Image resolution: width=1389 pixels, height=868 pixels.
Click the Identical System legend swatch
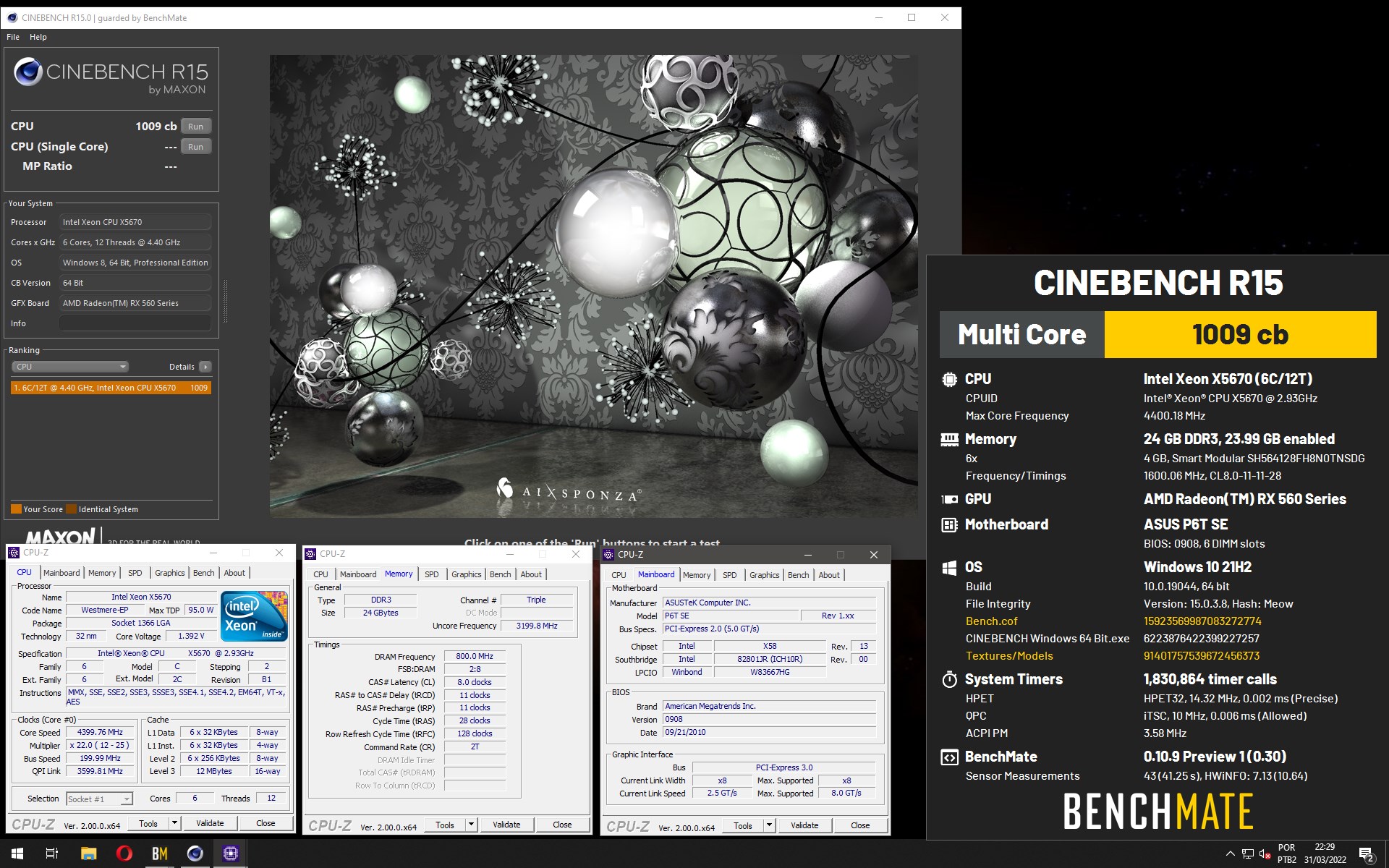pyautogui.click(x=71, y=509)
